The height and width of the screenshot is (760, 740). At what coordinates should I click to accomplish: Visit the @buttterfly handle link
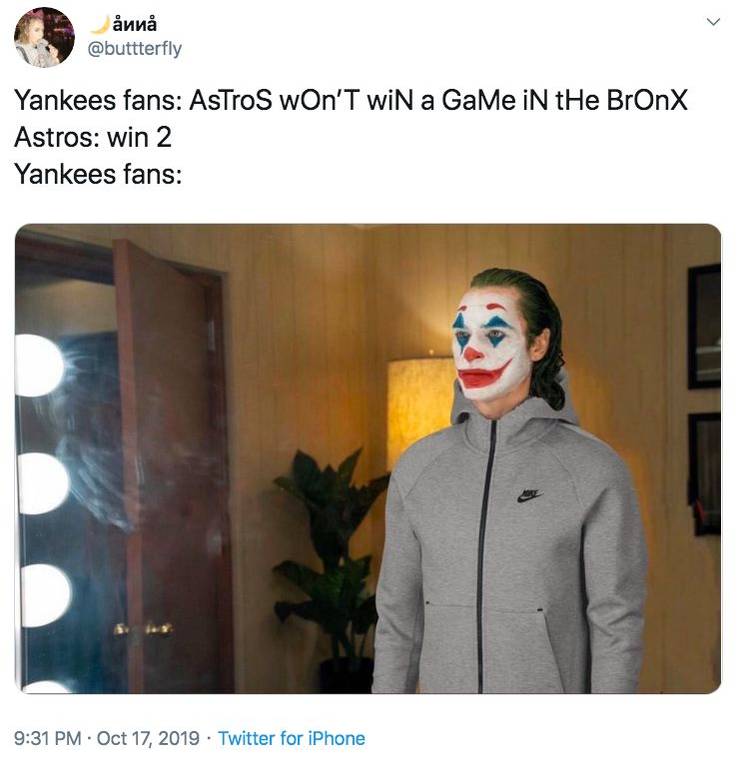[x=134, y=48]
